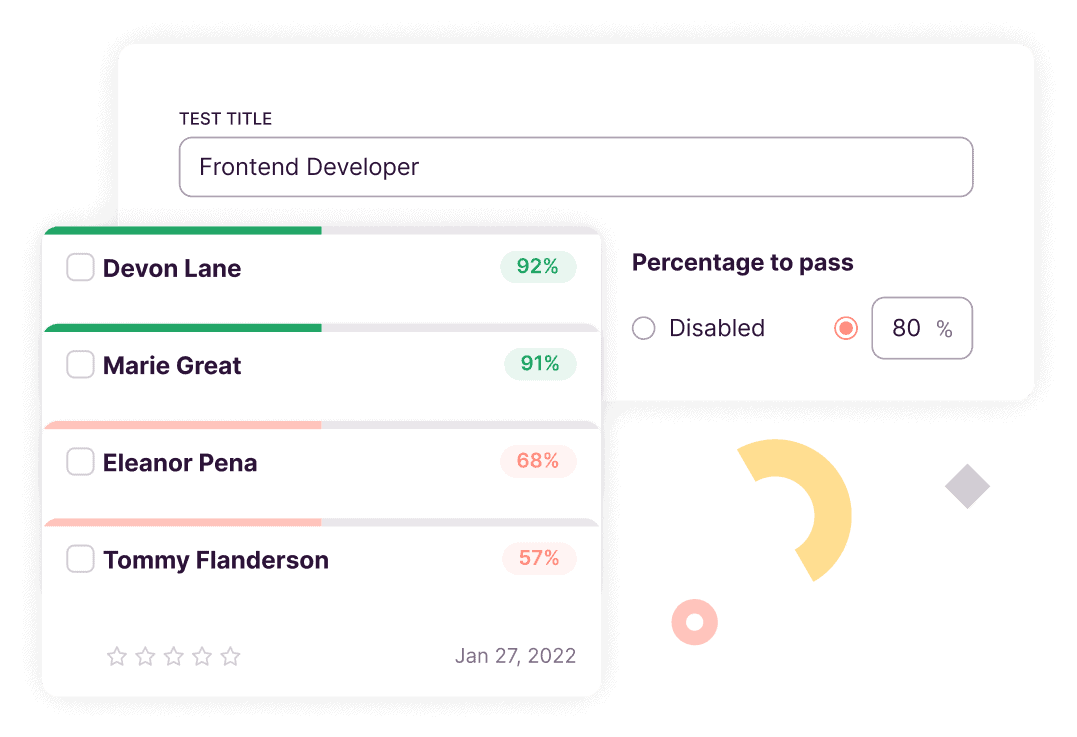Click the 92% score badge for Devon Lane
The width and height of the screenshot is (1077, 737).
pos(538,267)
